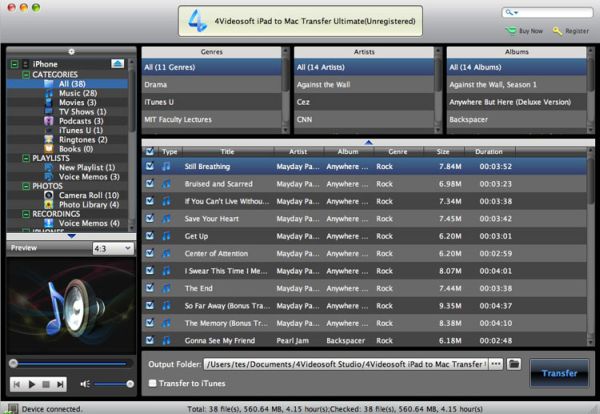Collapse the CATEGORIES tree node

(26, 74)
